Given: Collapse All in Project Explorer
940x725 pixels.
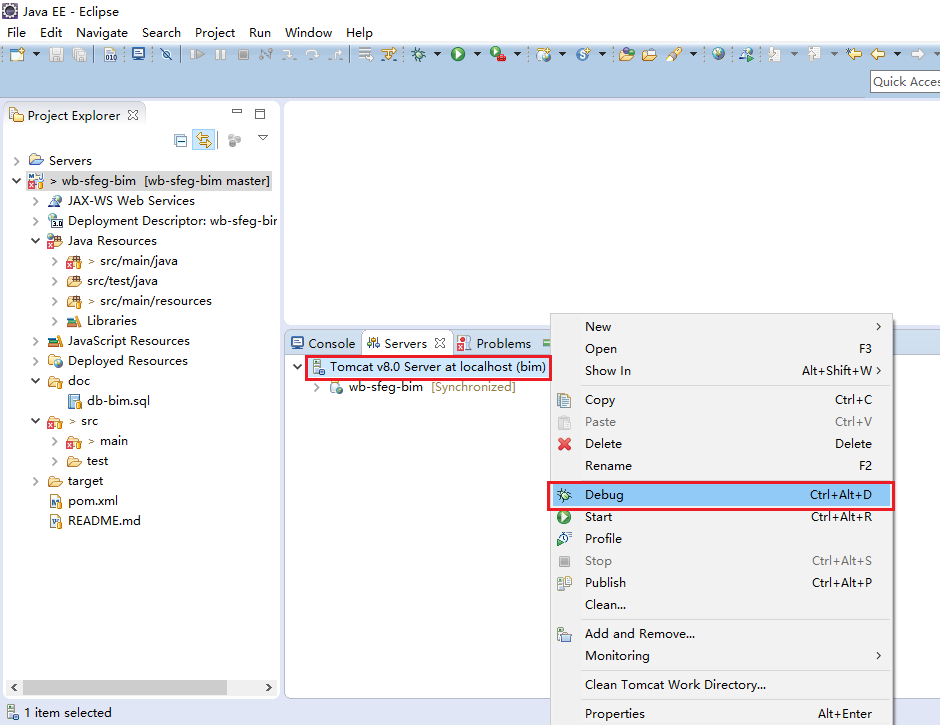Looking at the screenshot, I should pyautogui.click(x=180, y=140).
